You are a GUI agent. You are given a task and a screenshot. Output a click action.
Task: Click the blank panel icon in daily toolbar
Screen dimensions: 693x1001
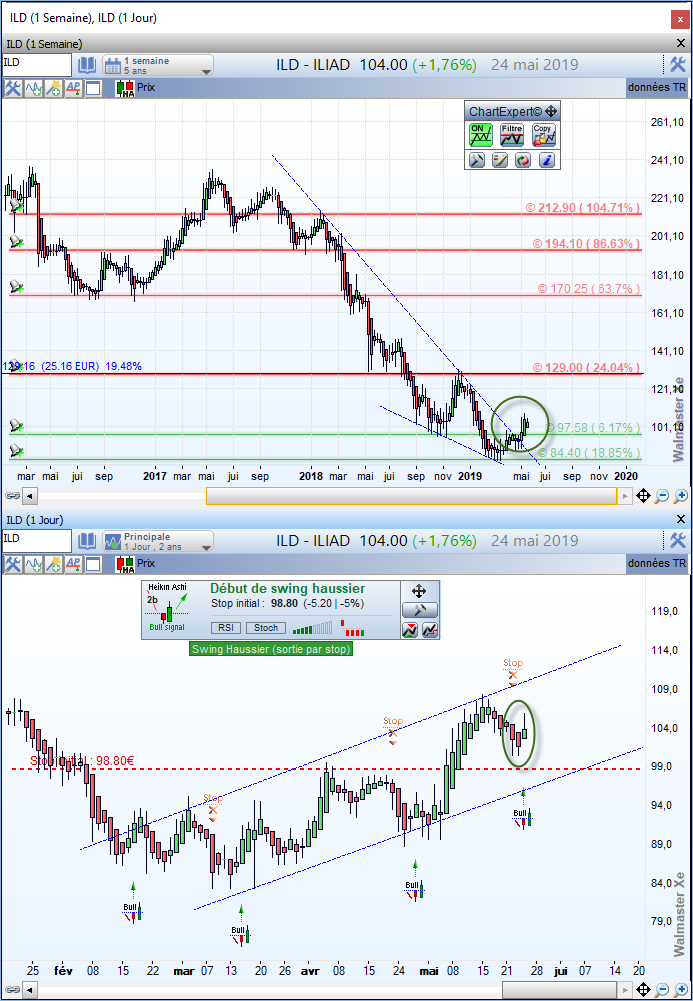coord(93,564)
